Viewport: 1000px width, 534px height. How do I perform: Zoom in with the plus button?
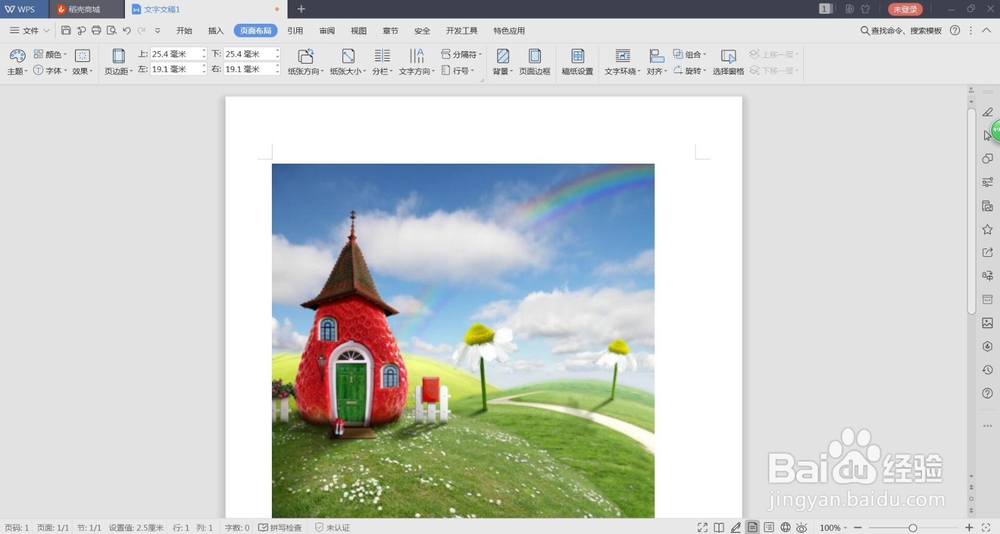tap(969, 528)
